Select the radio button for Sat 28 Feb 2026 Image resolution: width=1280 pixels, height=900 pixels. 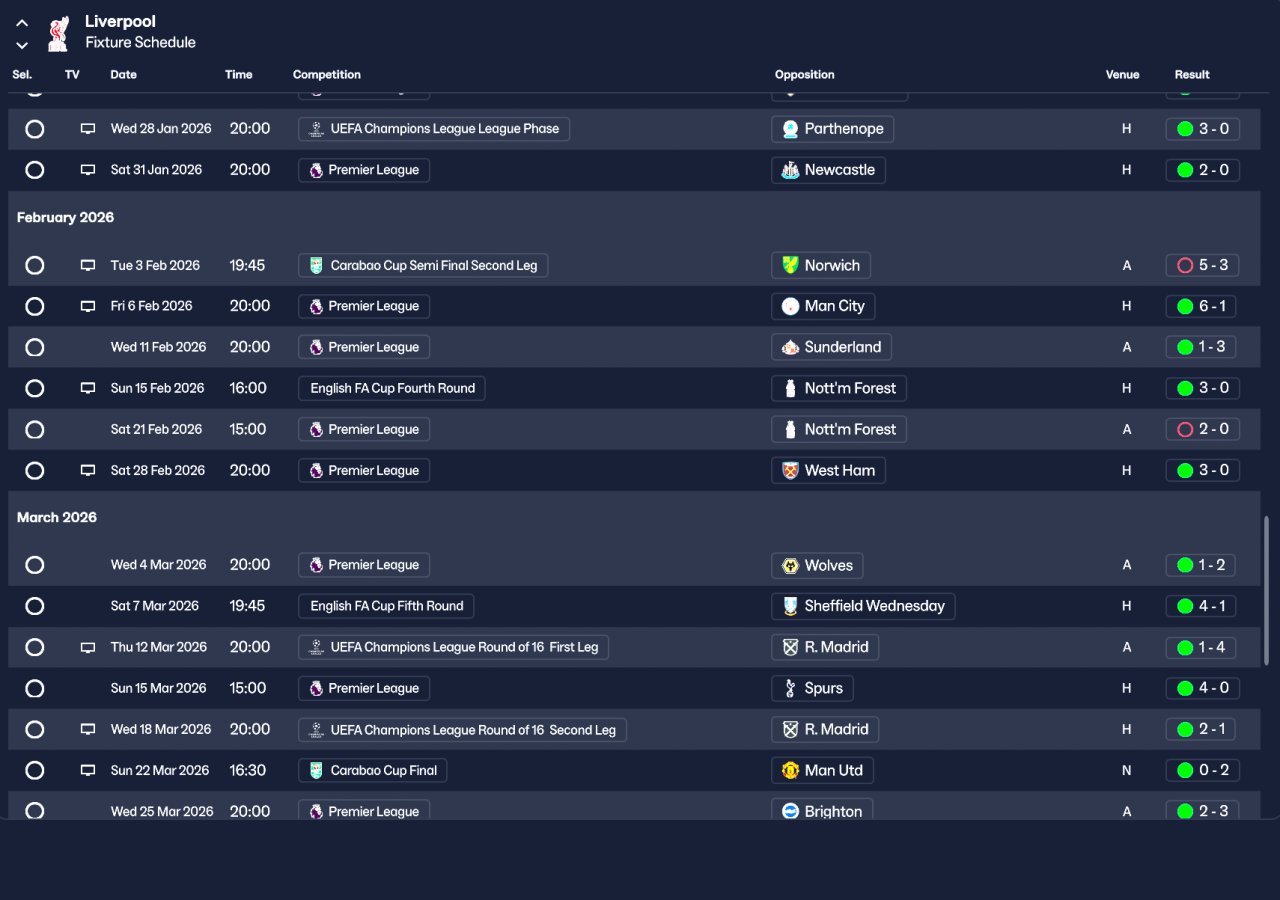(x=35, y=470)
